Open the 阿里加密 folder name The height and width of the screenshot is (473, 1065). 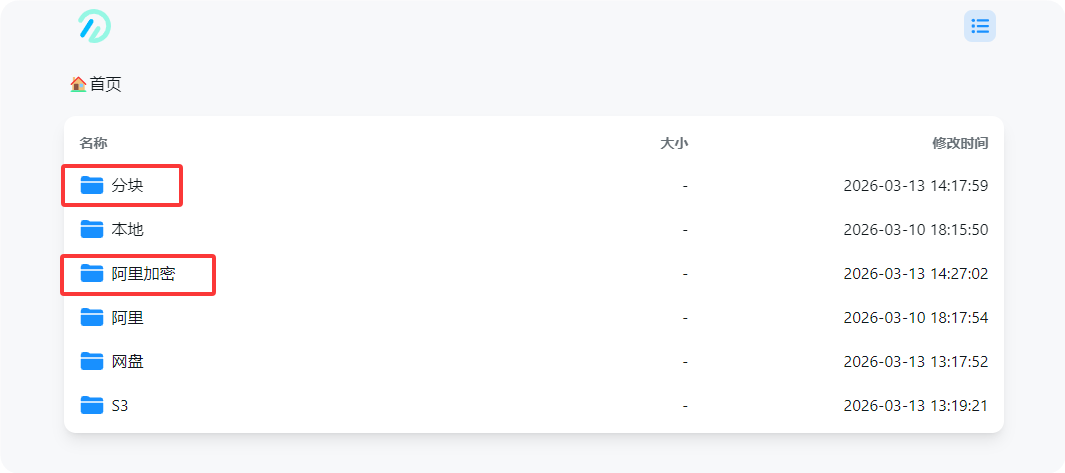pos(143,273)
